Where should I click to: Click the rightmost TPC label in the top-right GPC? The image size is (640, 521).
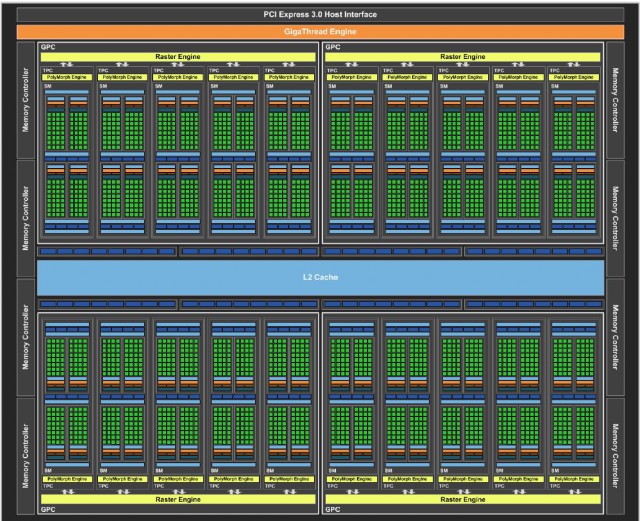pyautogui.click(x=555, y=70)
